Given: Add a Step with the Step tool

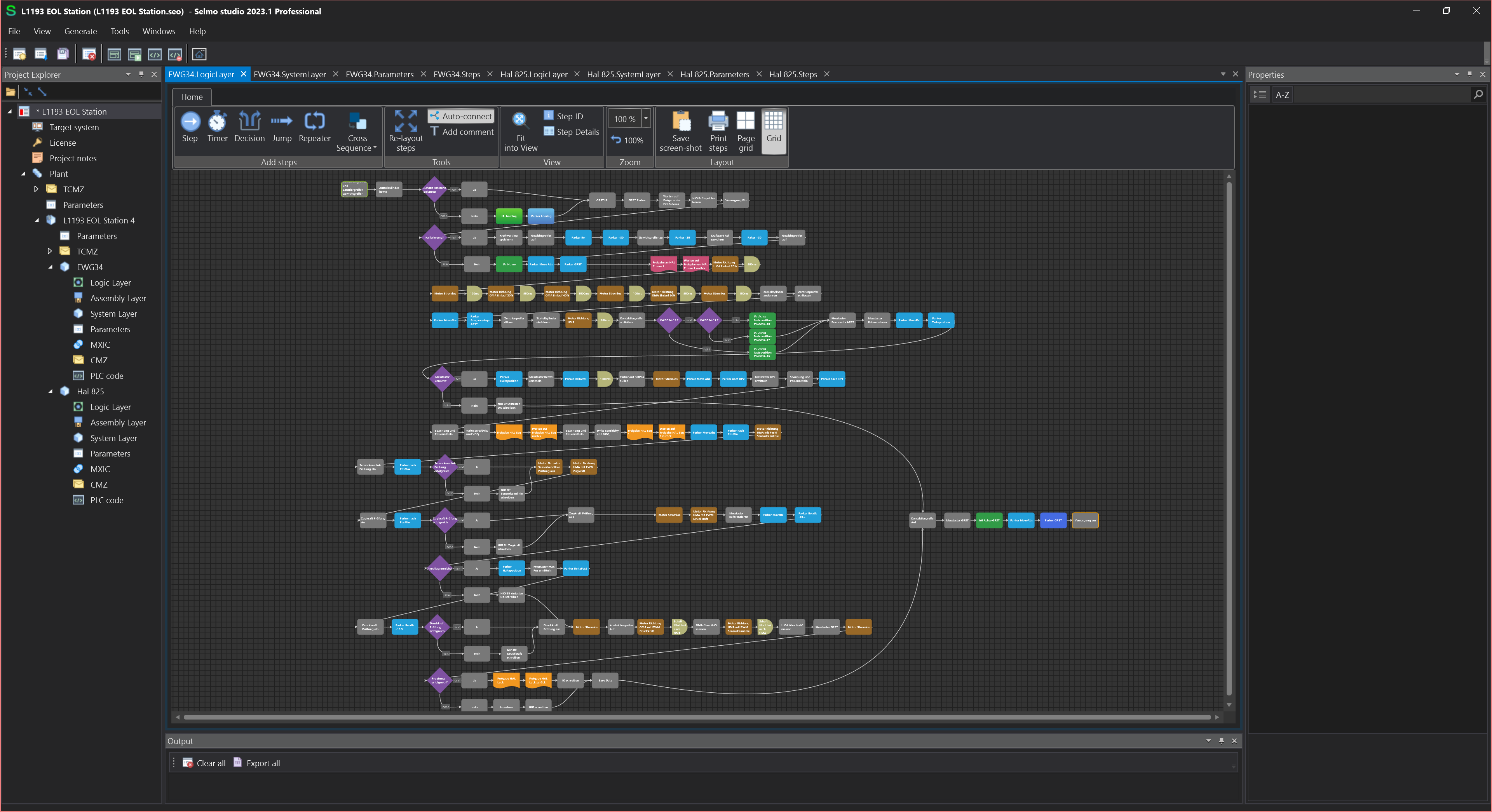Looking at the screenshot, I should click(x=190, y=127).
